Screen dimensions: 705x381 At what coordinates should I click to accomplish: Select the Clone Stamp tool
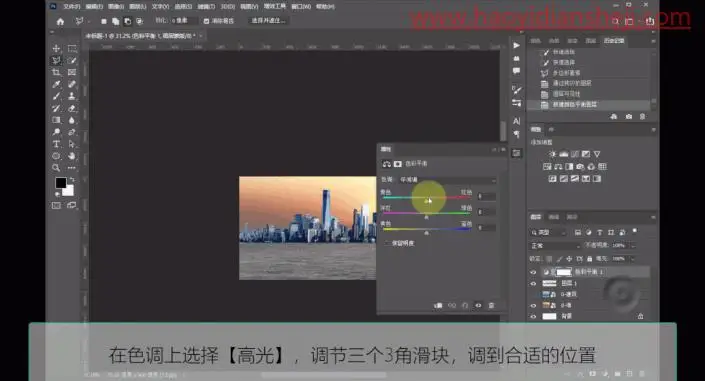click(x=72, y=96)
